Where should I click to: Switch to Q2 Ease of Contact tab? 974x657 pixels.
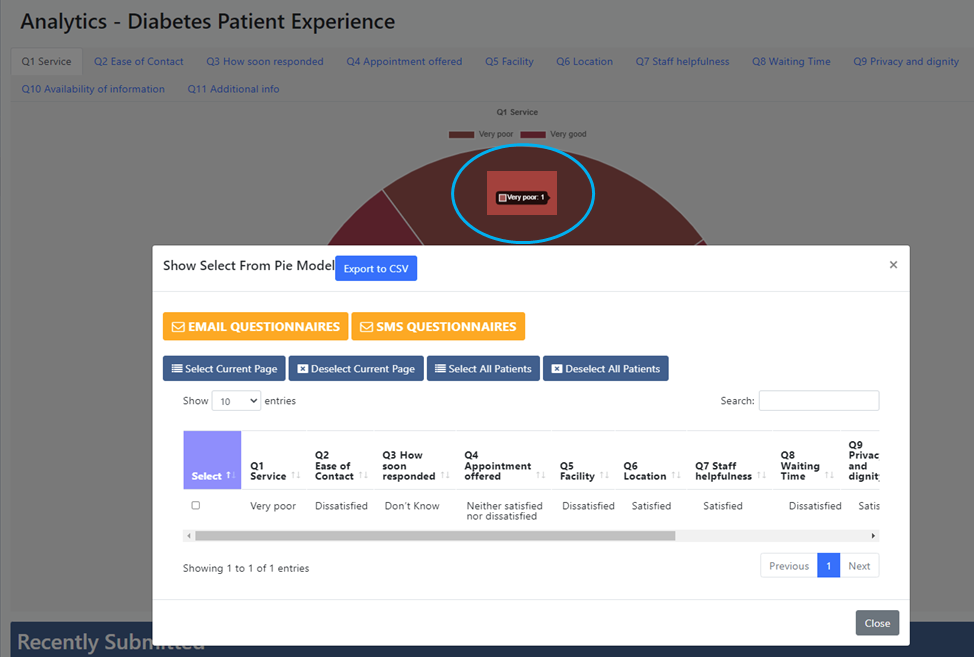click(138, 61)
